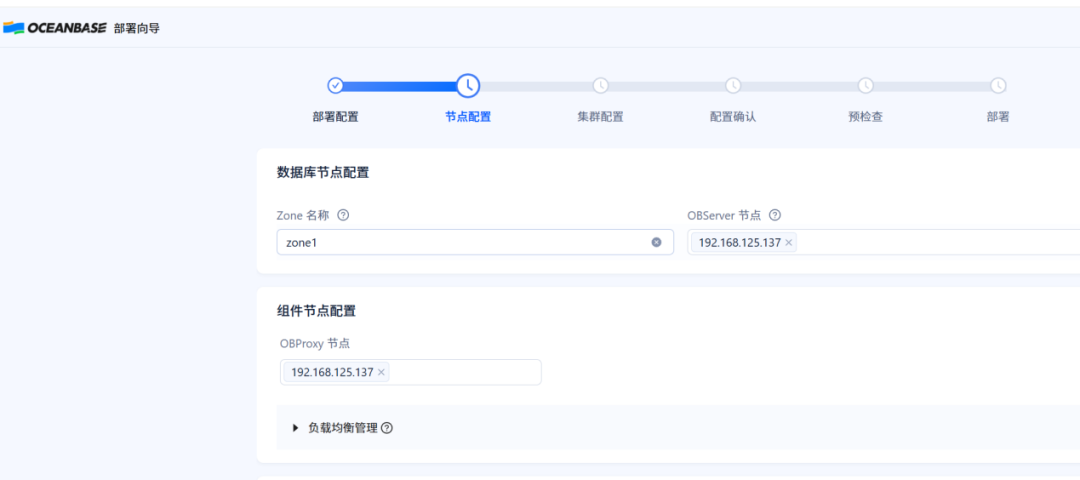Click the Zone 名称 label
1080x480 pixels.
coord(305,215)
